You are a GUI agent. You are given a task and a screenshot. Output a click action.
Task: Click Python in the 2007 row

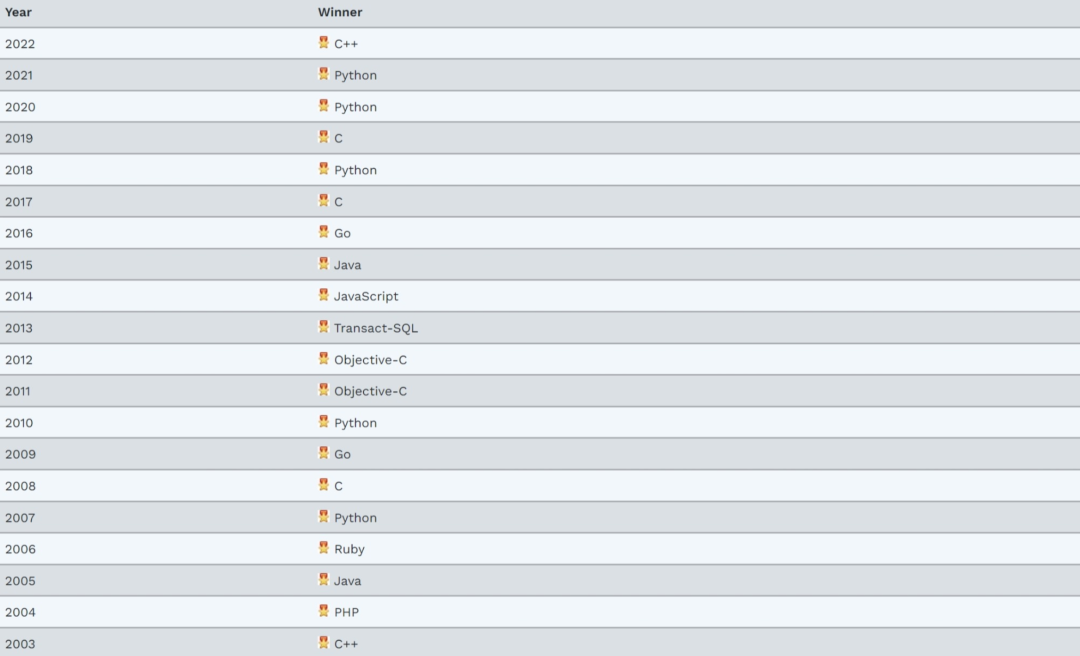pos(355,517)
